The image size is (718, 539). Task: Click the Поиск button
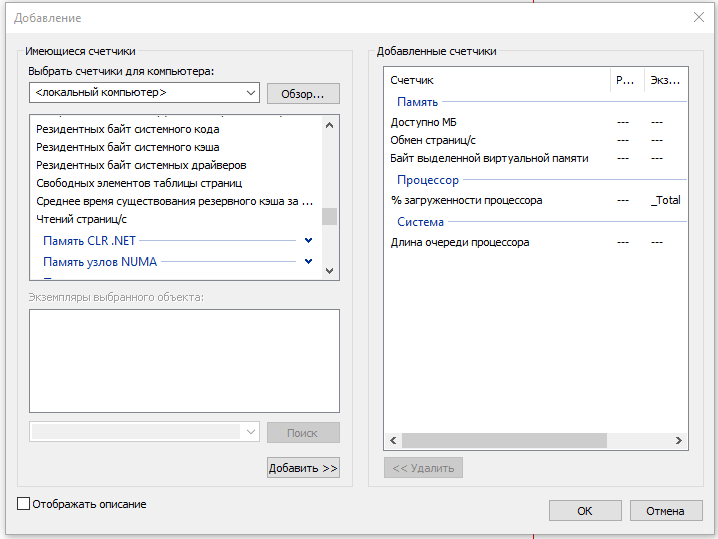pyautogui.click(x=303, y=432)
